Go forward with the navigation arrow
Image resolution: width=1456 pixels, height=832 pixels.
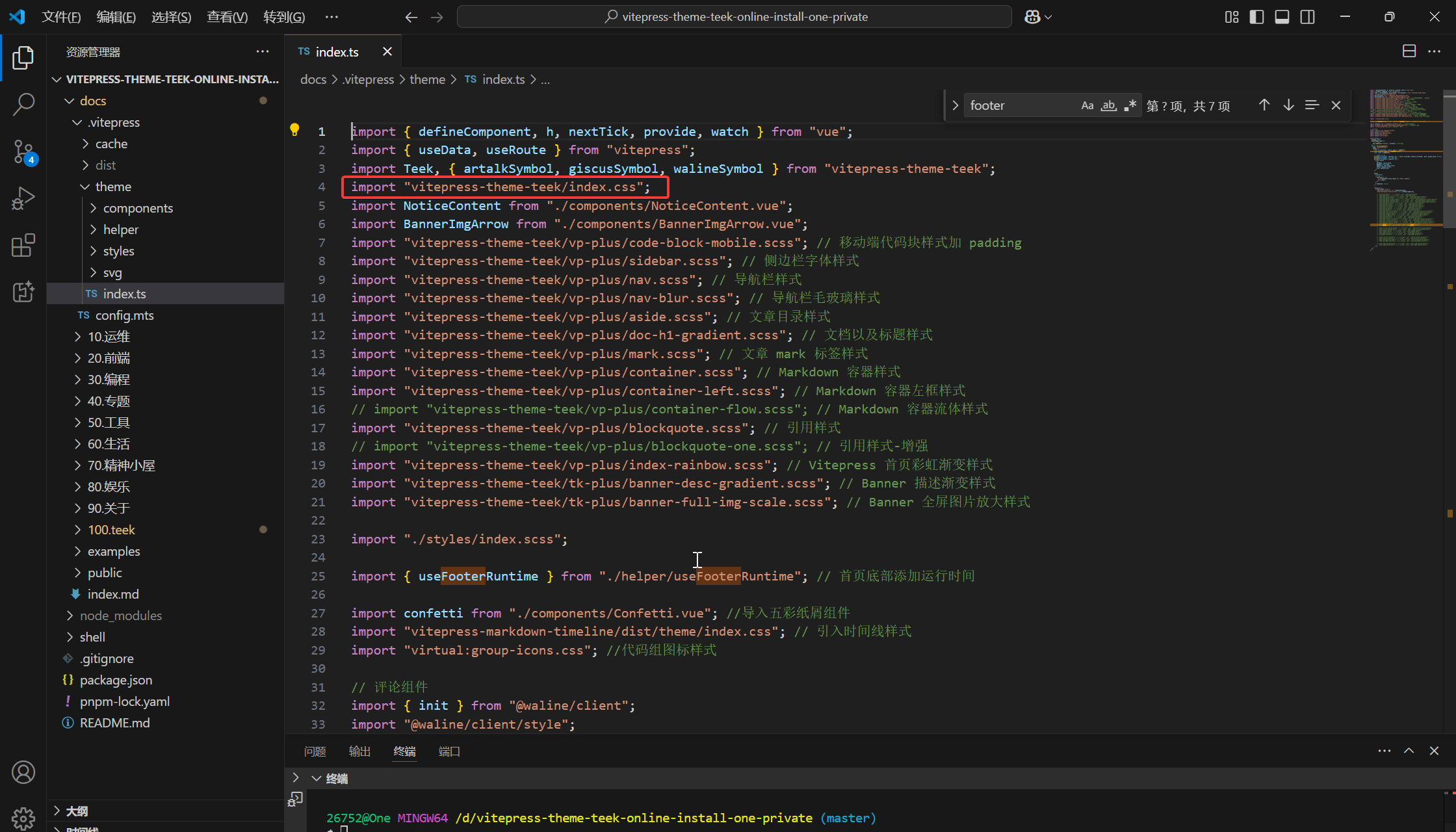[x=437, y=17]
